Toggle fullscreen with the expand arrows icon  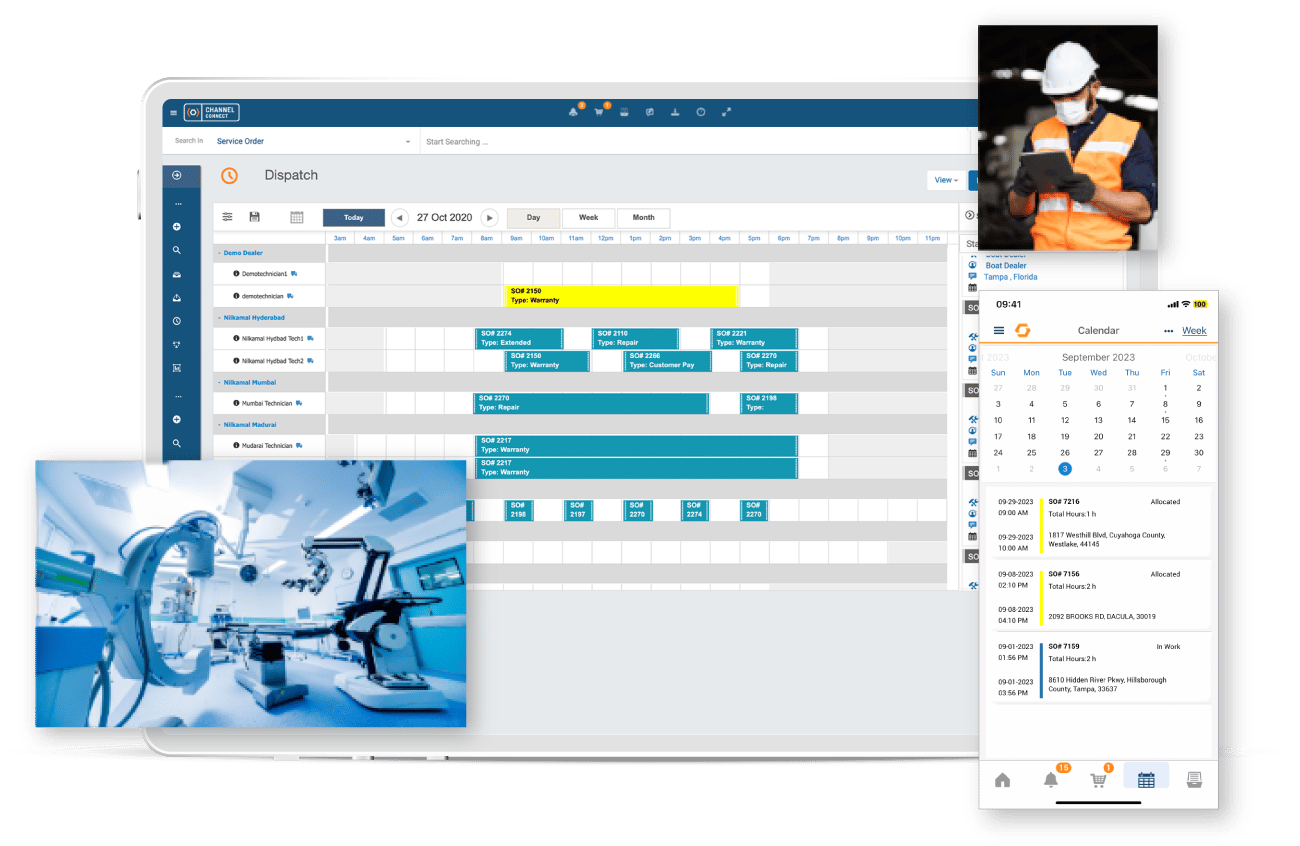[x=726, y=112]
